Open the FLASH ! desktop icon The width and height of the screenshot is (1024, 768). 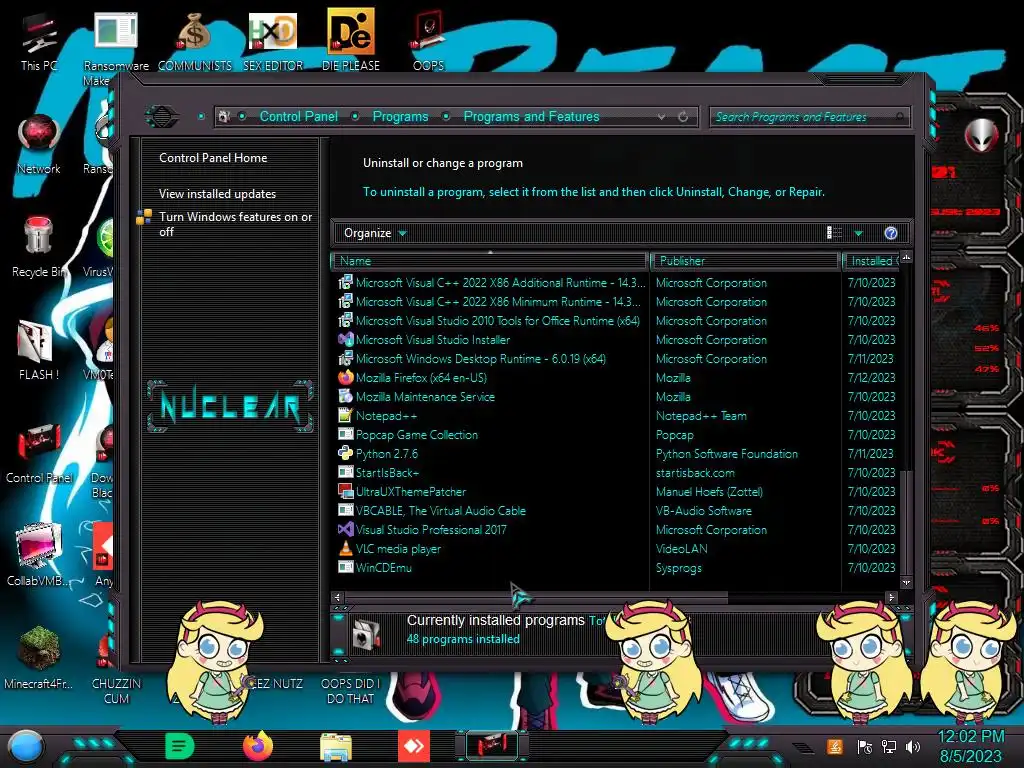coord(39,349)
